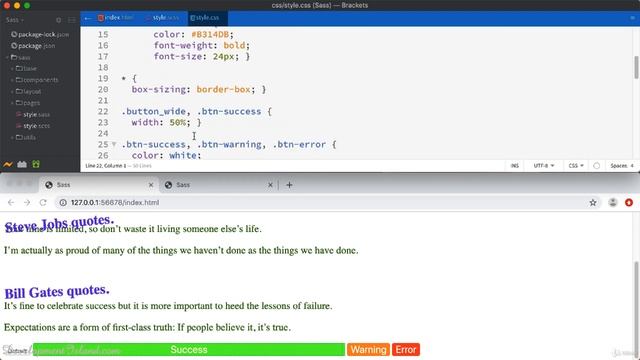Click browser forward arrow button
The width and height of the screenshot is (640, 360).
coord(27,202)
